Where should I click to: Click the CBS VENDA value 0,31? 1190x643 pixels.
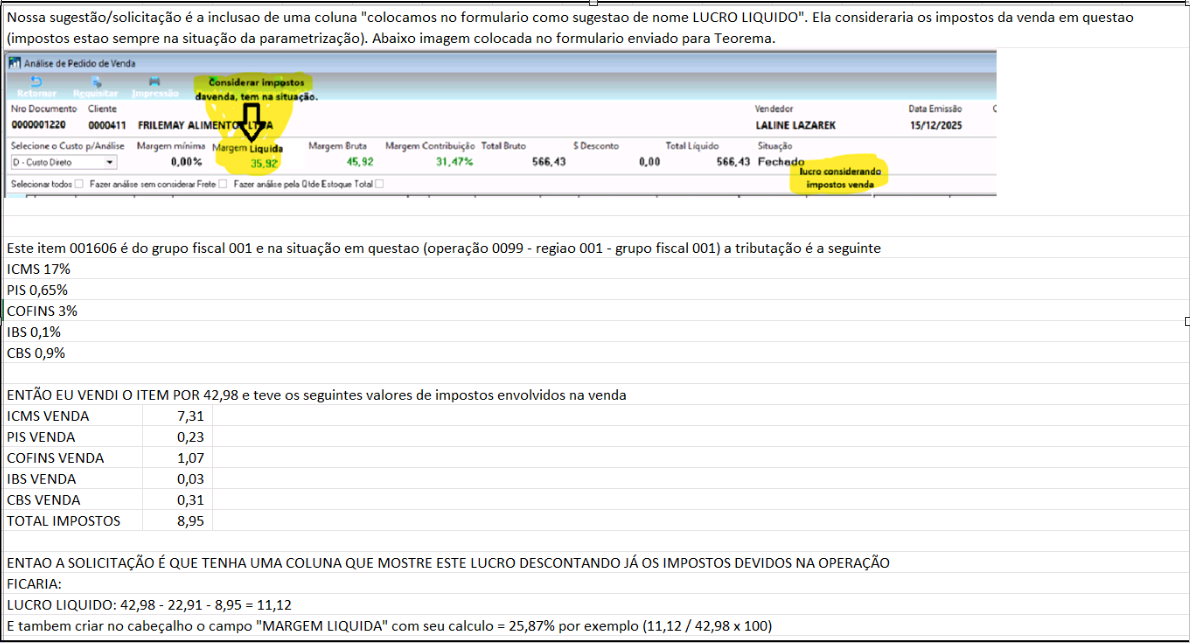coord(178,500)
